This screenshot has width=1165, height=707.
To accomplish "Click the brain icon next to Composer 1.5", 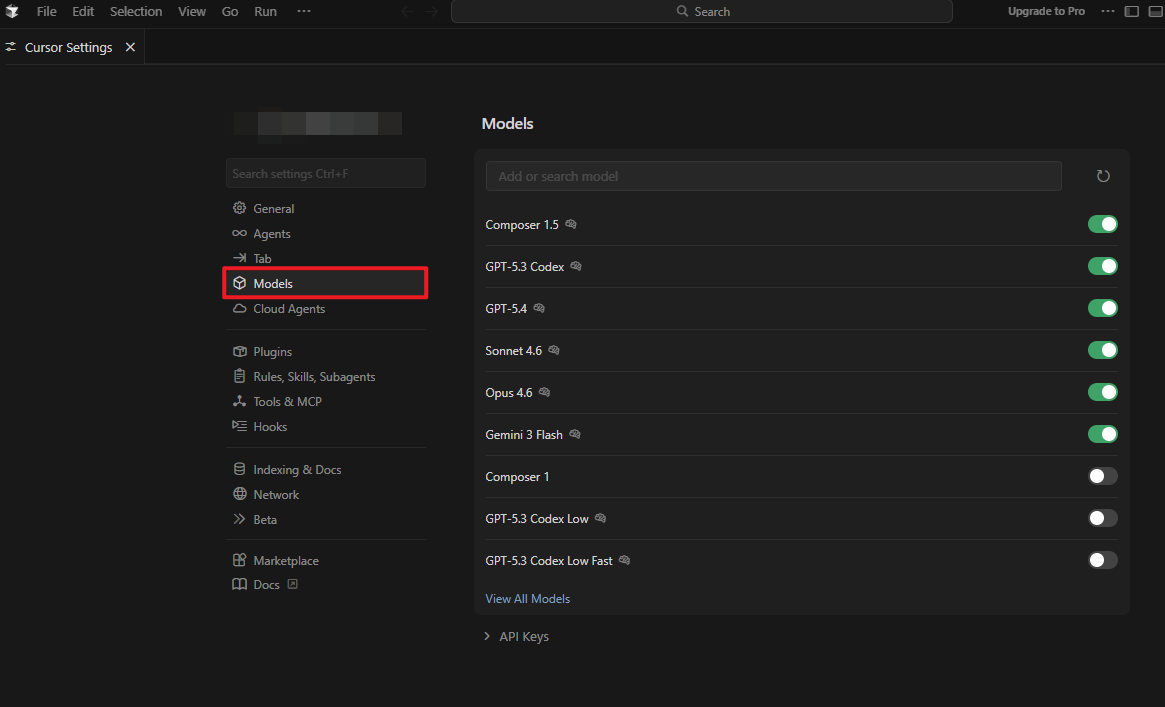I will pyautogui.click(x=571, y=224).
